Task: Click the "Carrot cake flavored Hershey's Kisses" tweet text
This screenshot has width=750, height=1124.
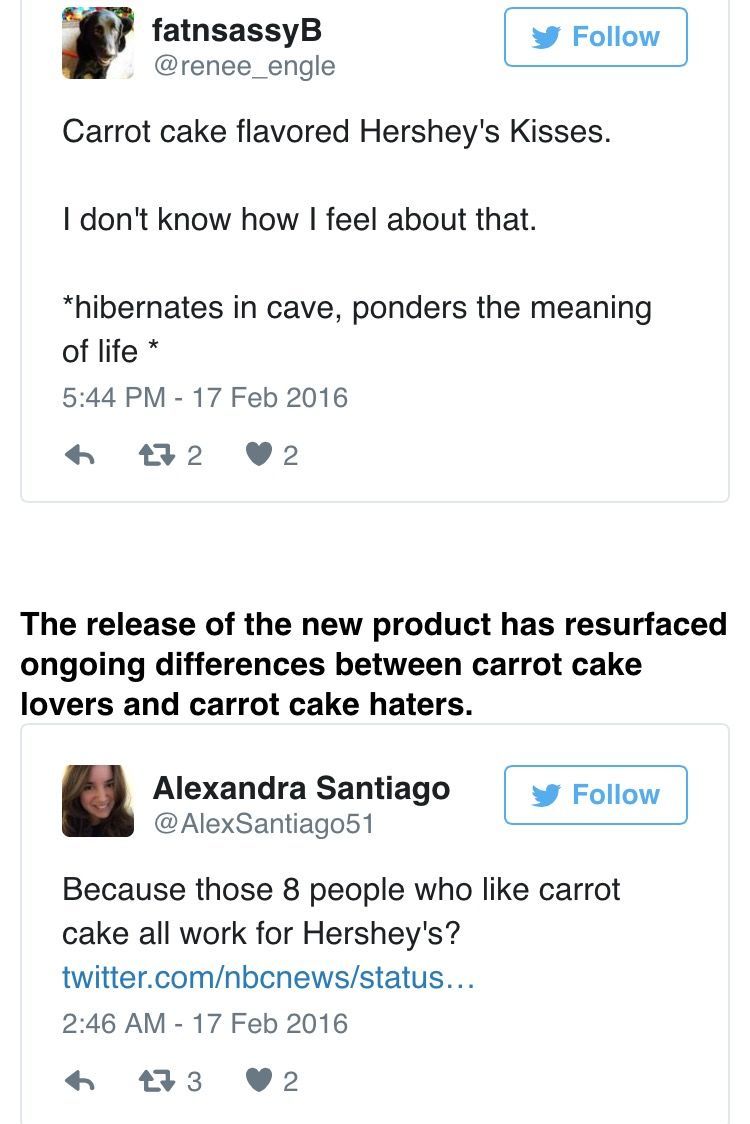Action: tap(336, 131)
